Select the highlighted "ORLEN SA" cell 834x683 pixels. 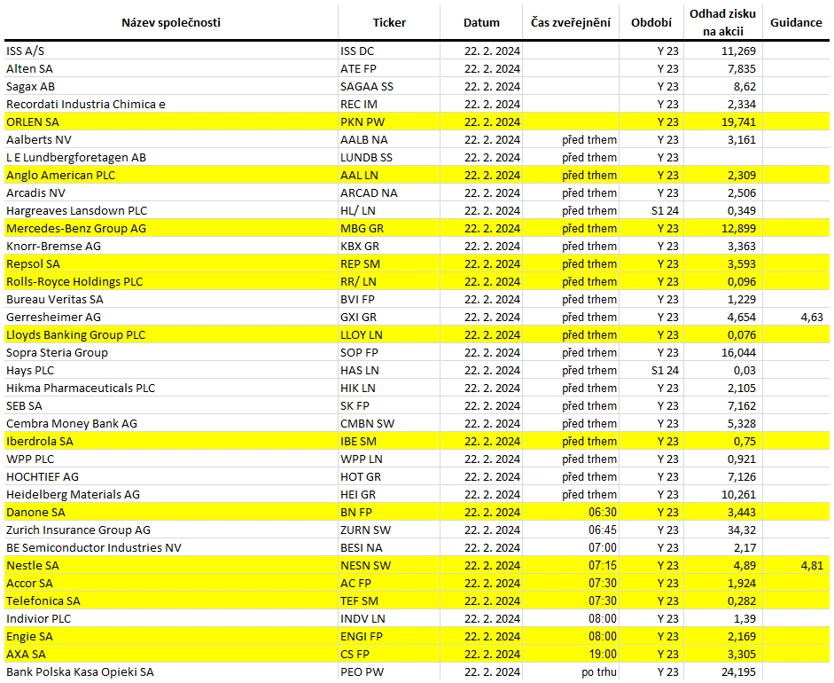pos(32,122)
